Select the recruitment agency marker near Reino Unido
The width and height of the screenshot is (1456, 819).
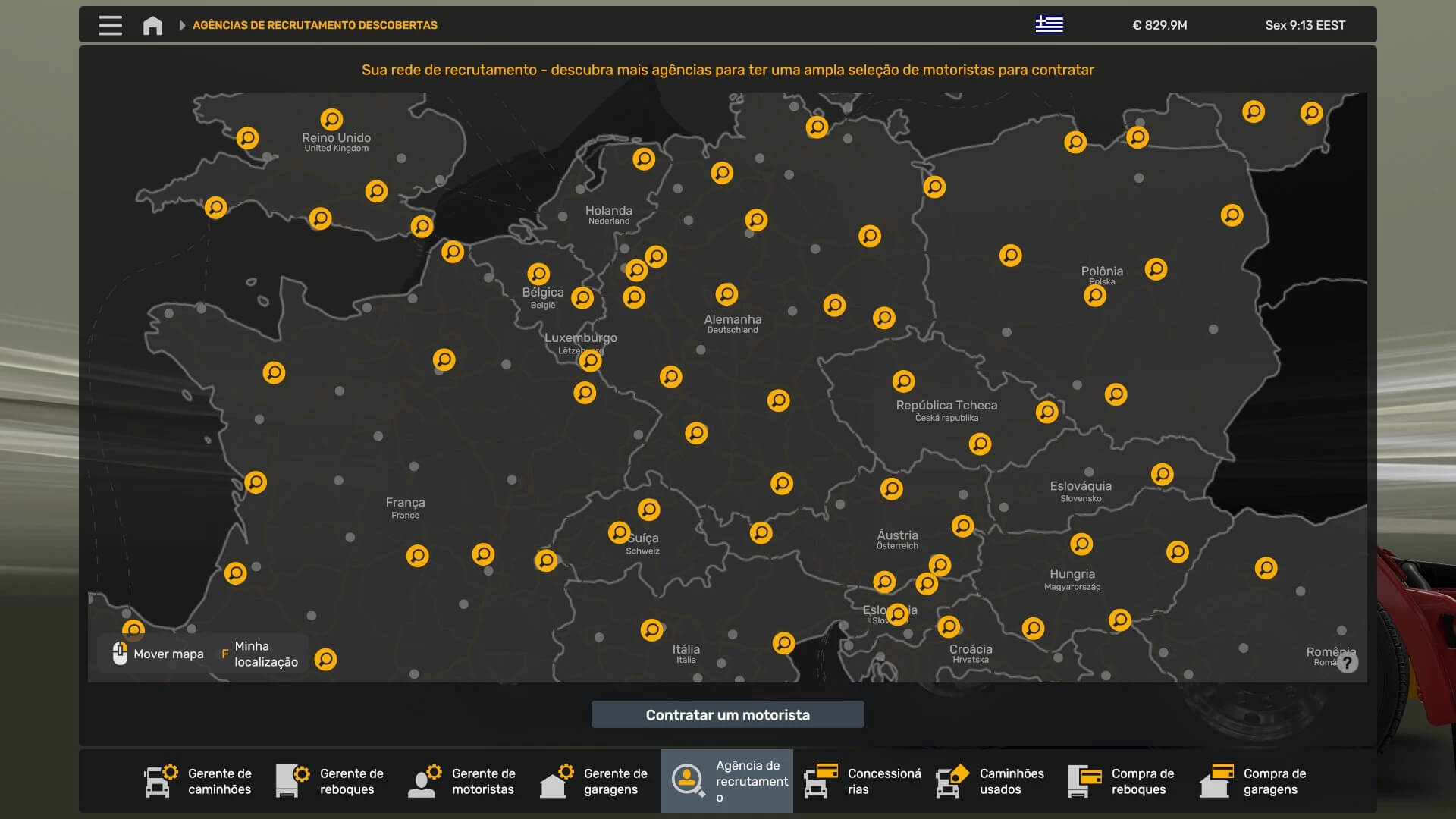point(331,120)
